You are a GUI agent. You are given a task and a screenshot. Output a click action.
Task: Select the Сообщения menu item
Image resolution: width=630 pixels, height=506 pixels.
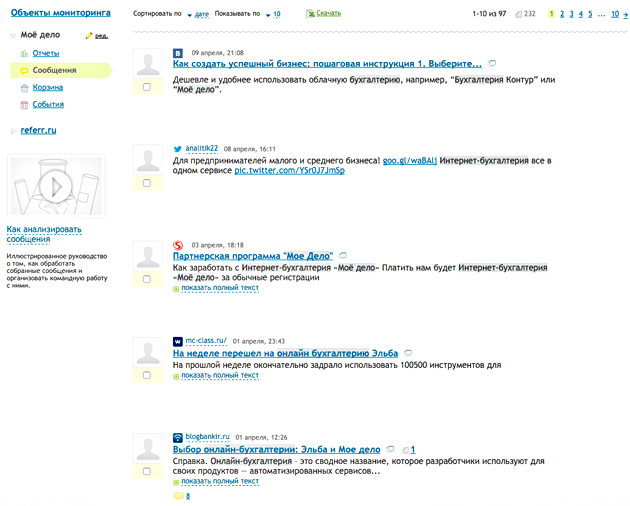point(61,70)
